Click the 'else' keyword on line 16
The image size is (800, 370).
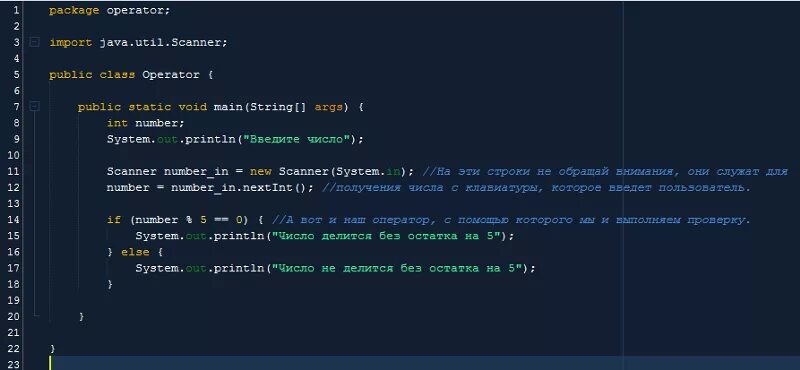[135, 252]
